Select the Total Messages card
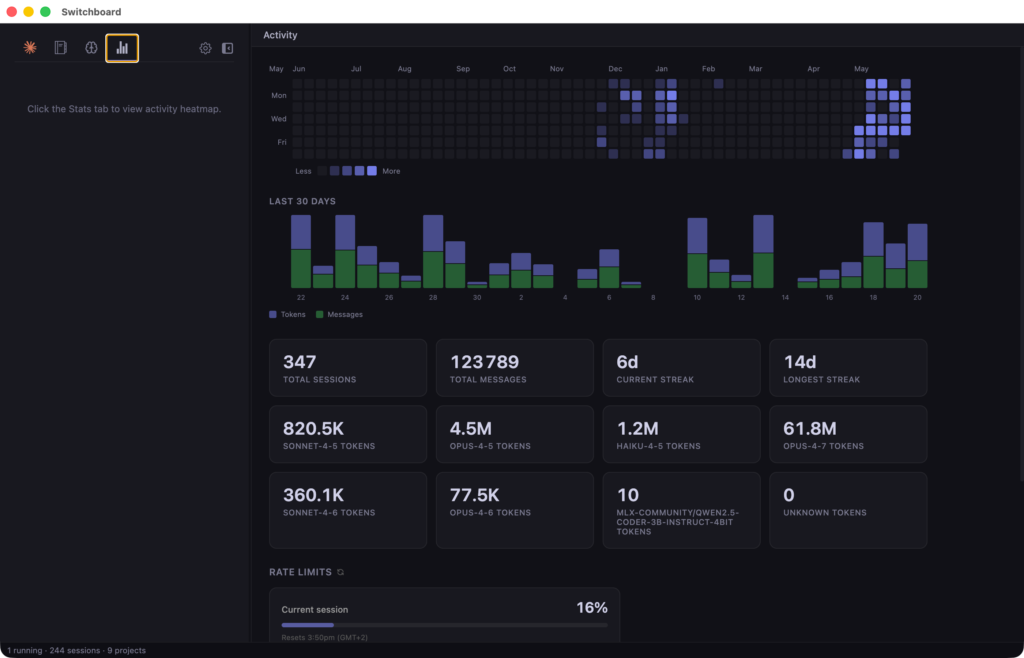Screen dimensions: 1024x658 (515, 368)
